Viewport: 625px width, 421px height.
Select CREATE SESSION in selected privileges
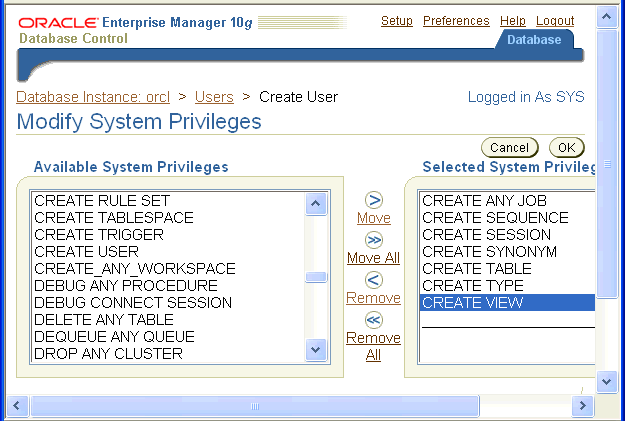[x=487, y=235]
